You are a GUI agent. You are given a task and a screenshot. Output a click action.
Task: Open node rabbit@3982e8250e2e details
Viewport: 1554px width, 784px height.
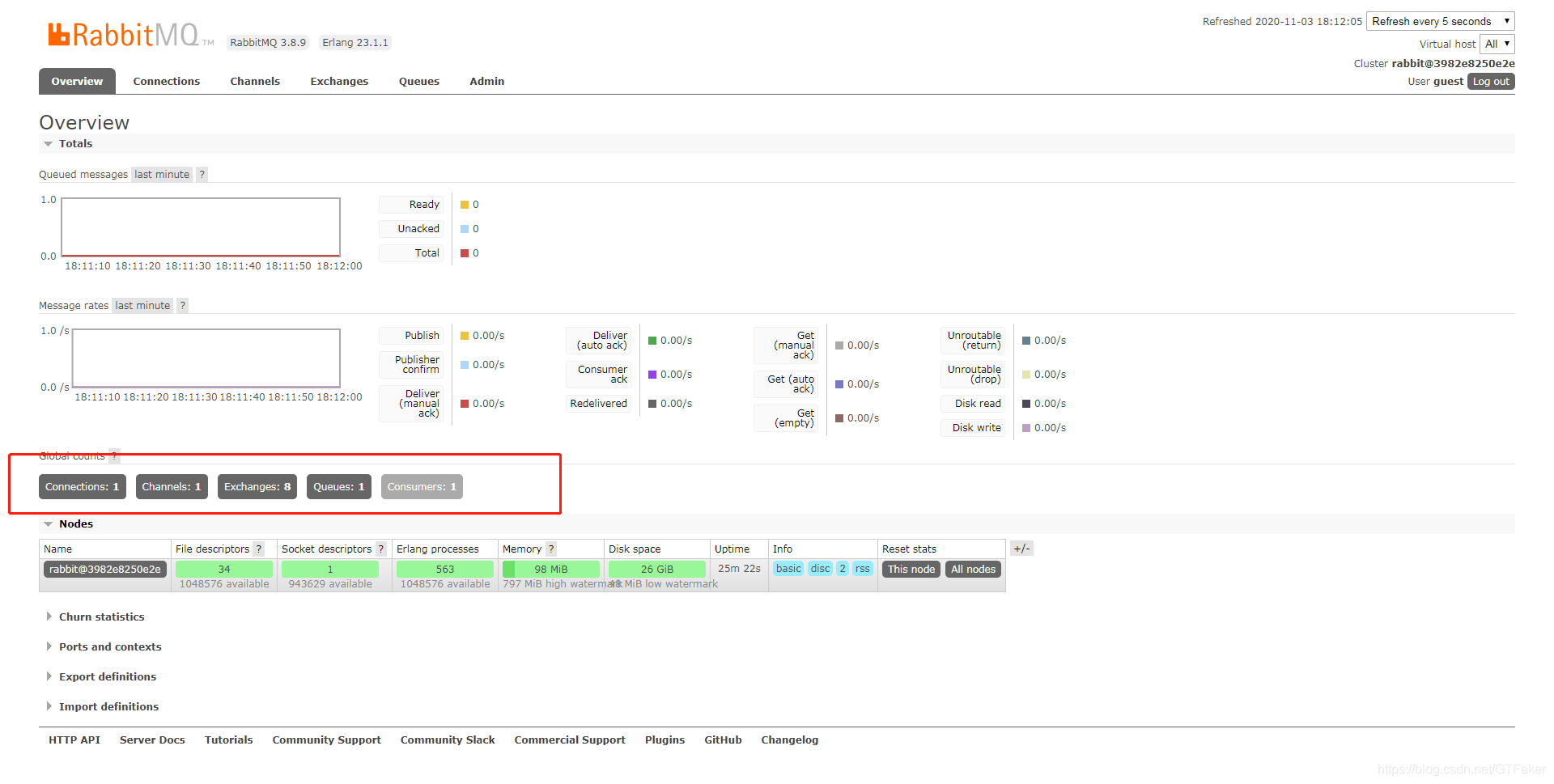point(105,569)
